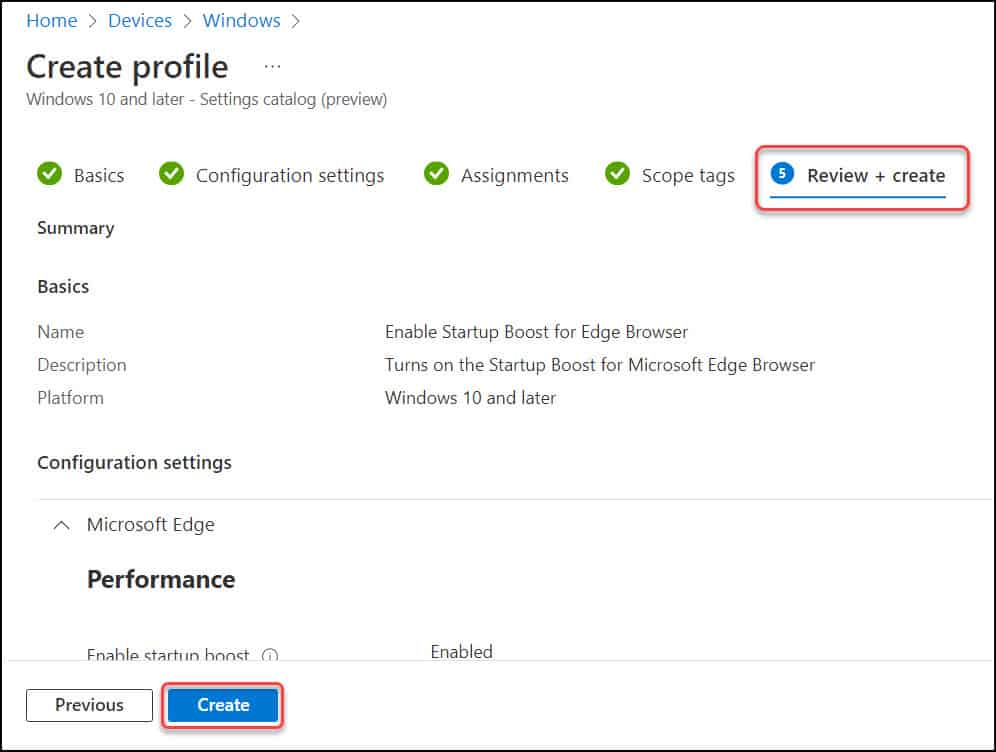This screenshot has width=996, height=752.
Task: Open the ellipsis menu beside Create profile
Action: [x=273, y=67]
